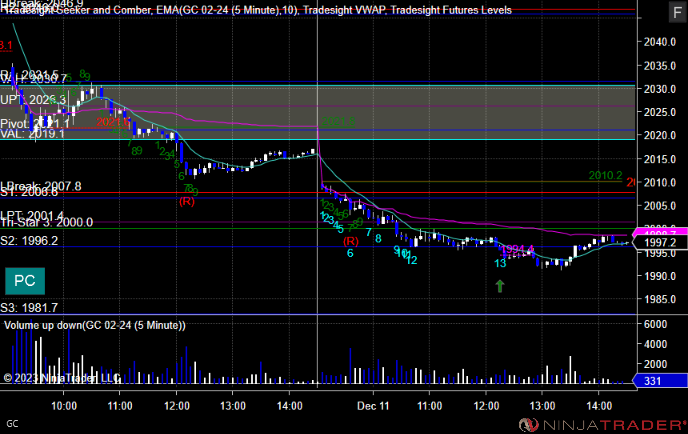This screenshot has width=688, height=434.
Task: Click the 6000 volume axis label
Action: pos(655,324)
